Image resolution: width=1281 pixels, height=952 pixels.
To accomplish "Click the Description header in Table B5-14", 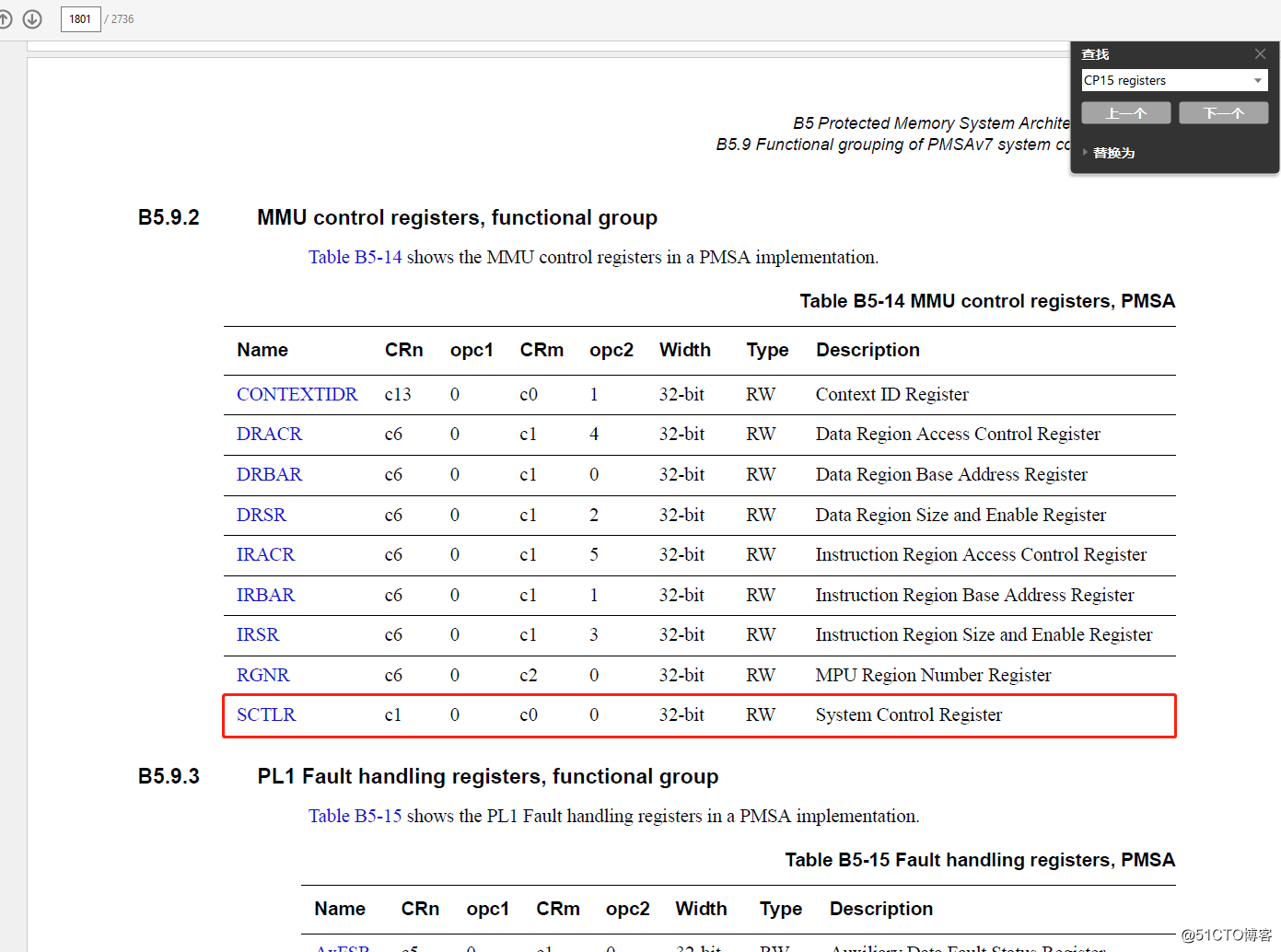I will (x=868, y=350).
